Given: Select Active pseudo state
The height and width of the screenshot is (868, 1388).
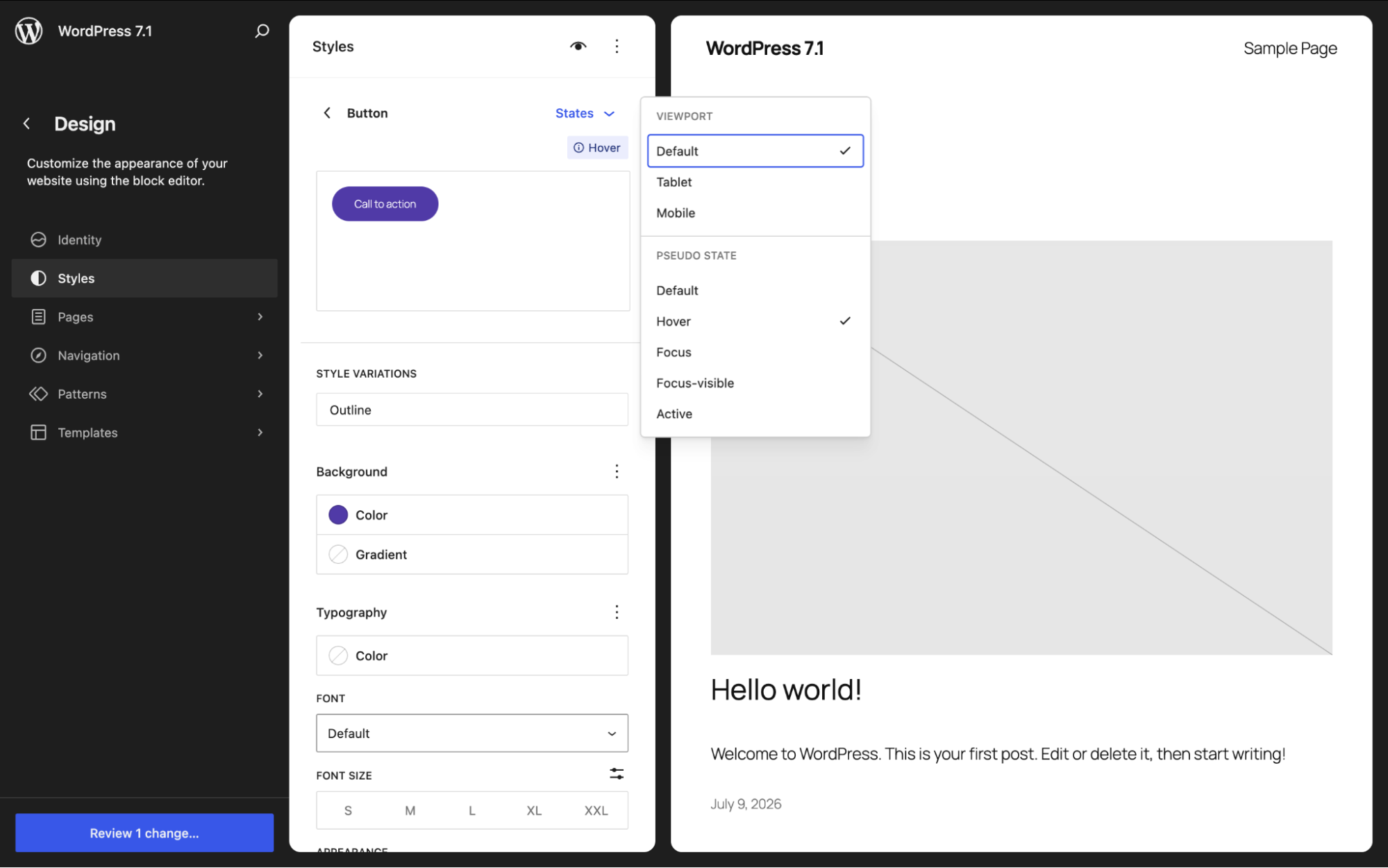Looking at the screenshot, I should coord(755,414).
